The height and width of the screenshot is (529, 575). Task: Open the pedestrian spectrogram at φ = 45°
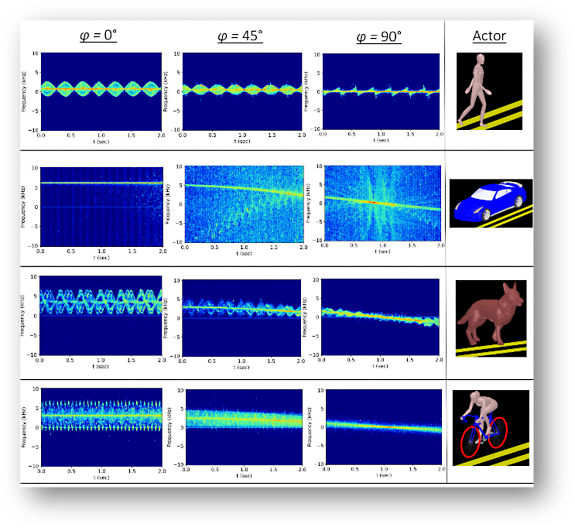pos(242,91)
